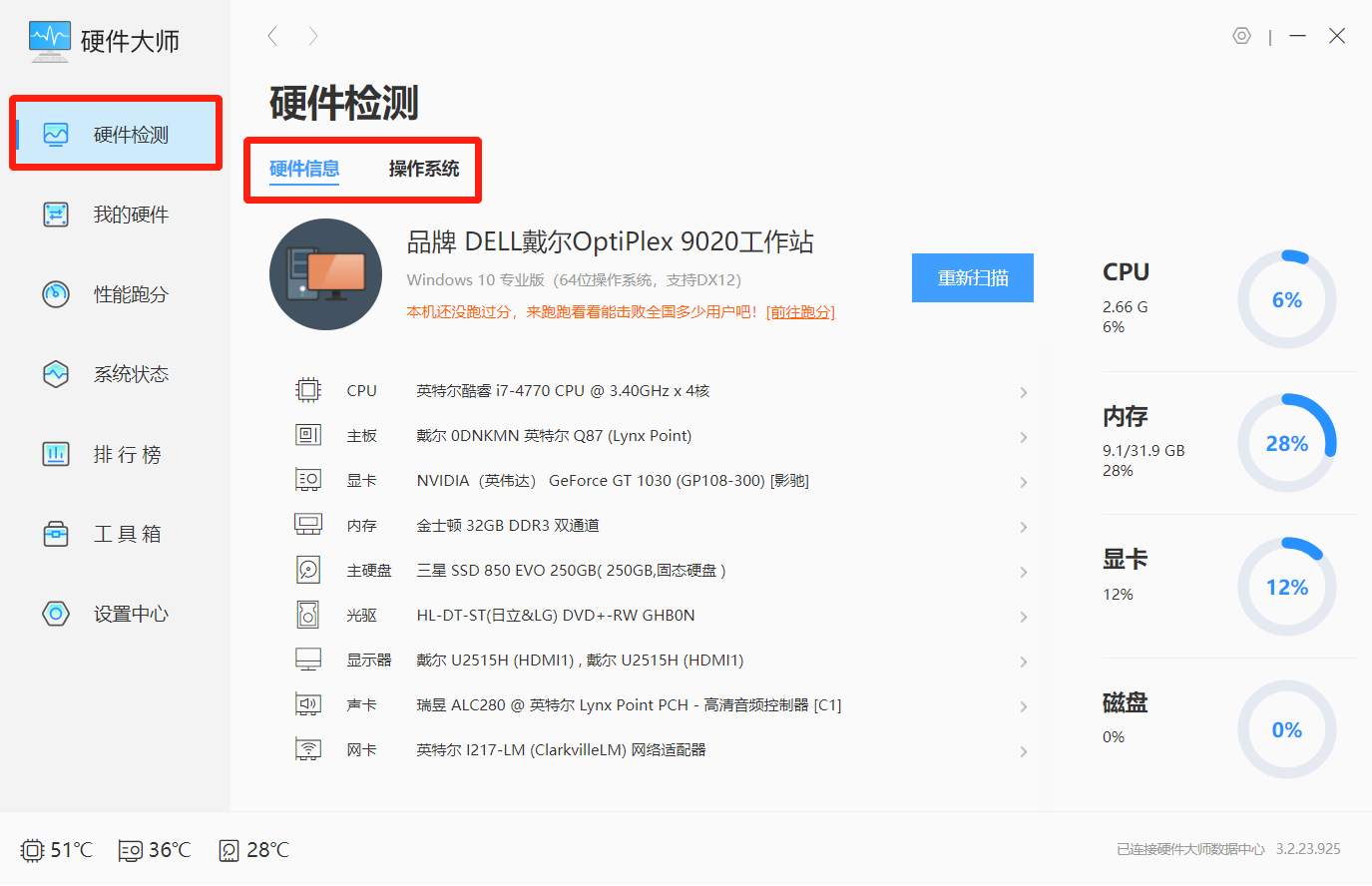Screen dimensions: 1372x886
Task: Click the 排行榜 chart icon
Action: click(56, 454)
